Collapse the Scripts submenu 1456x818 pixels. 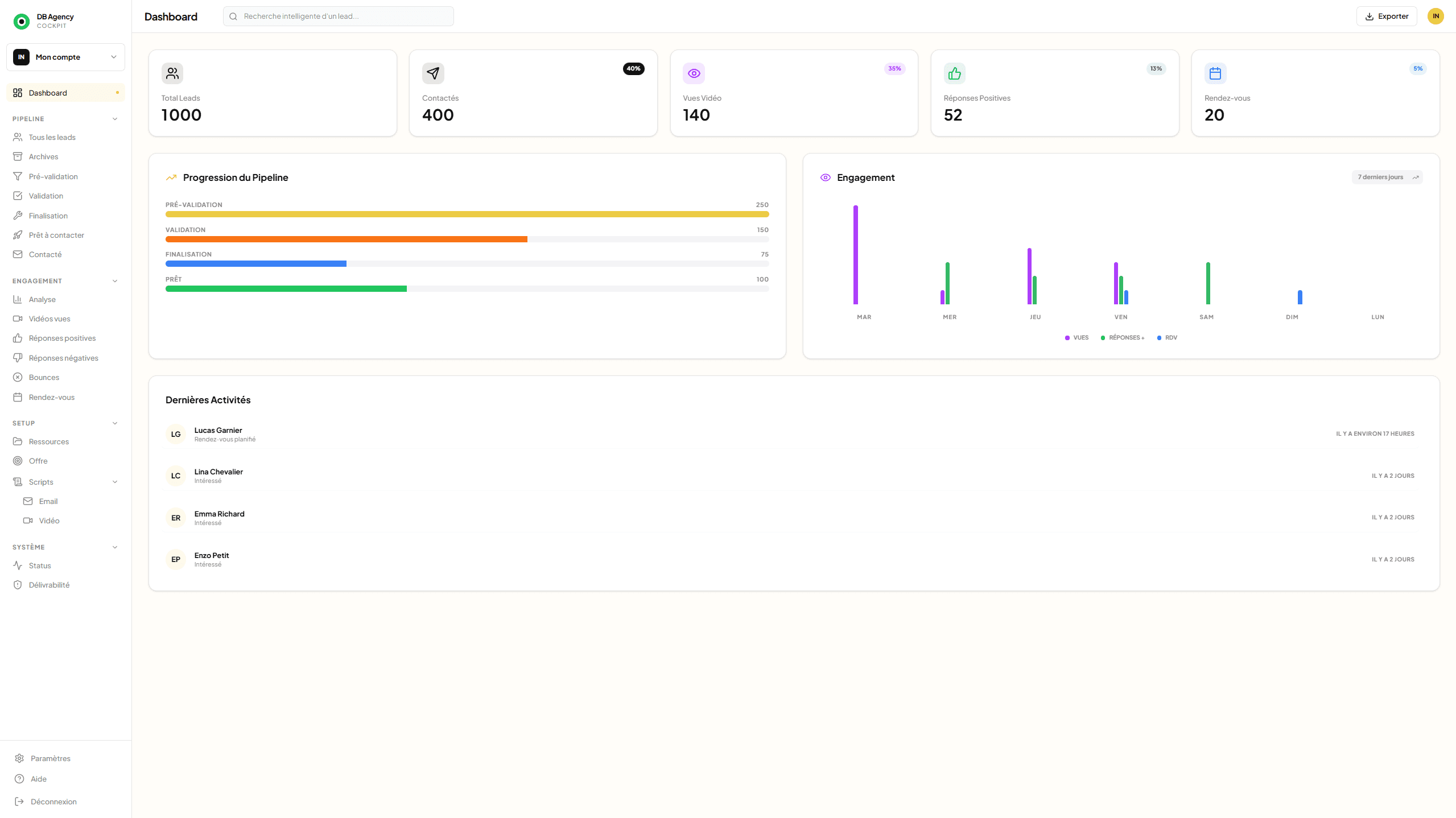114,481
